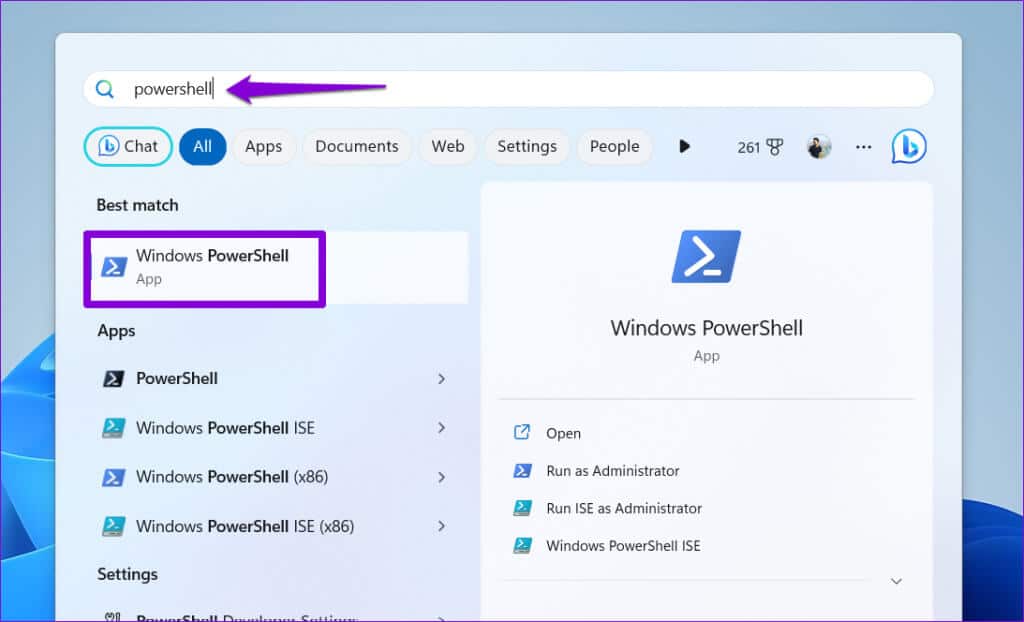
Task: Open the user profile avatar
Action: (x=819, y=147)
